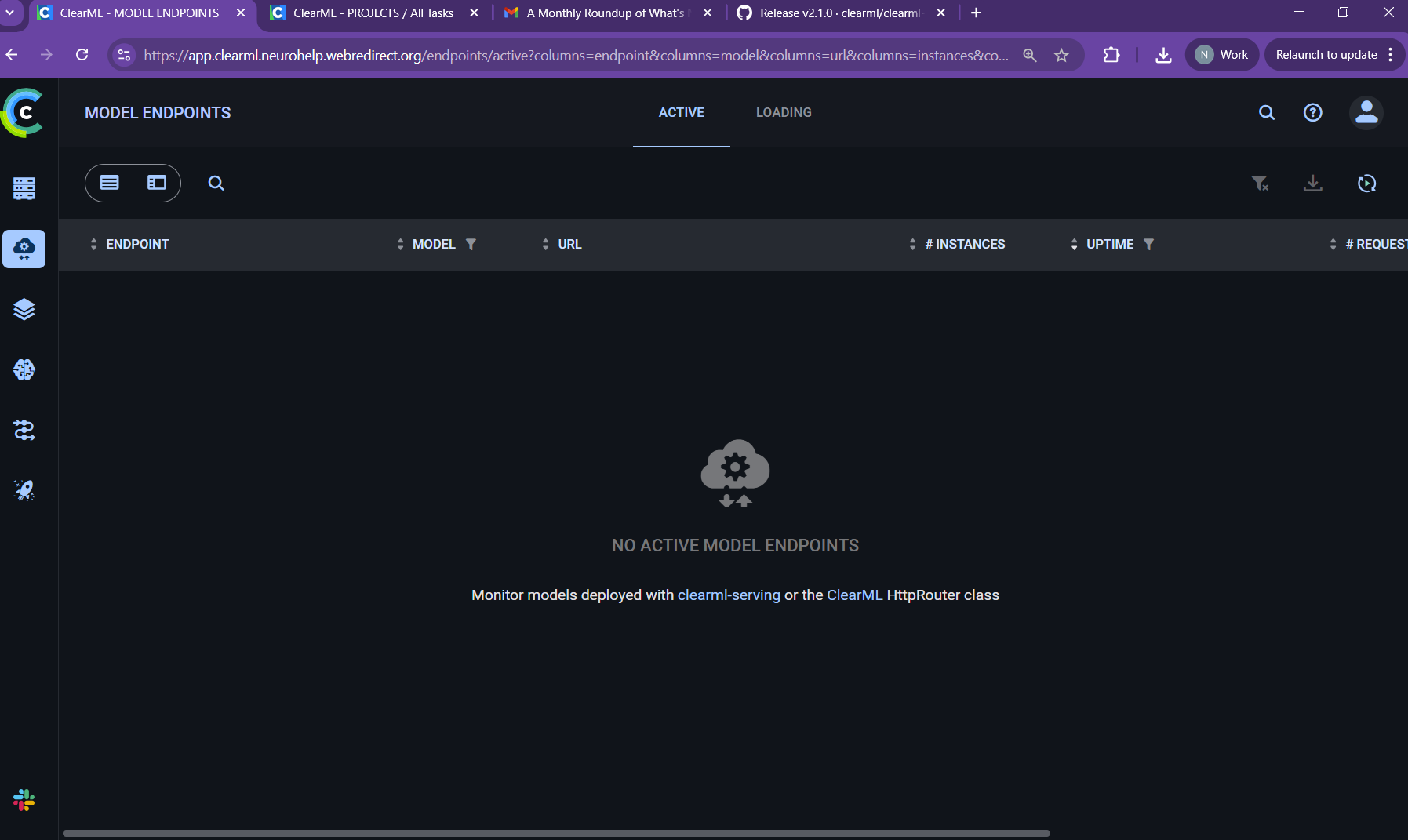Viewport: 1408px width, 840px height.
Task: Open the browser extensions menu
Action: [1111, 55]
